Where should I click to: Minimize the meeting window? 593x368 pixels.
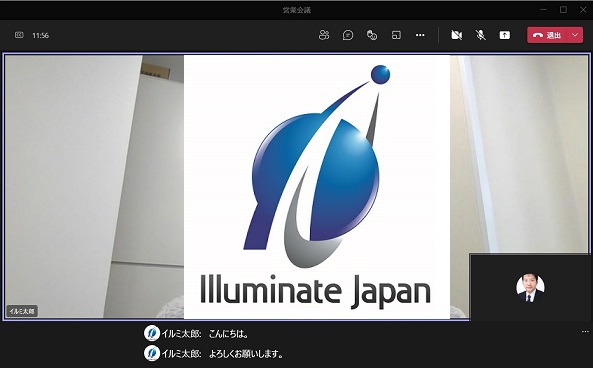(x=543, y=10)
